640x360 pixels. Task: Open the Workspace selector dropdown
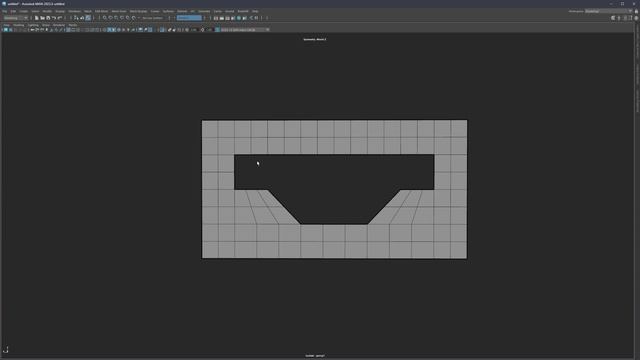click(x=608, y=11)
